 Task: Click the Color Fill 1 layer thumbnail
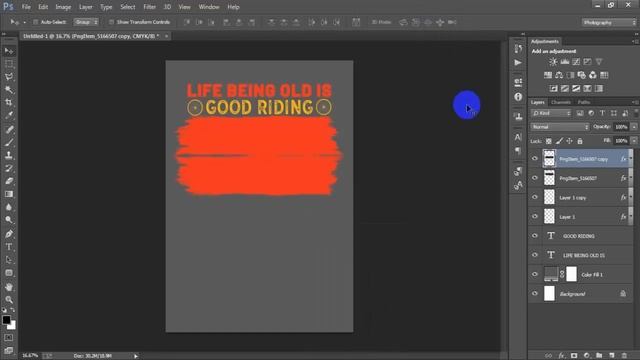pos(551,274)
